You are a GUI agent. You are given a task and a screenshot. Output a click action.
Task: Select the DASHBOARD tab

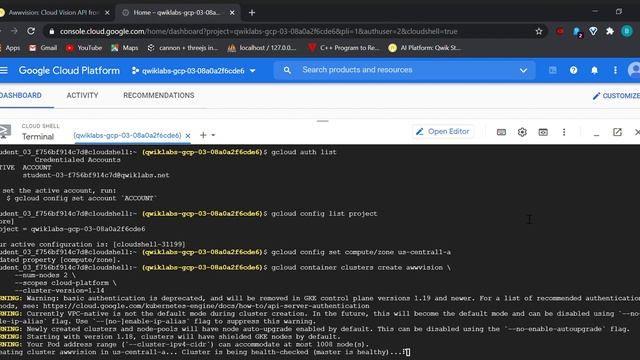pyautogui.click(x=21, y=95)
